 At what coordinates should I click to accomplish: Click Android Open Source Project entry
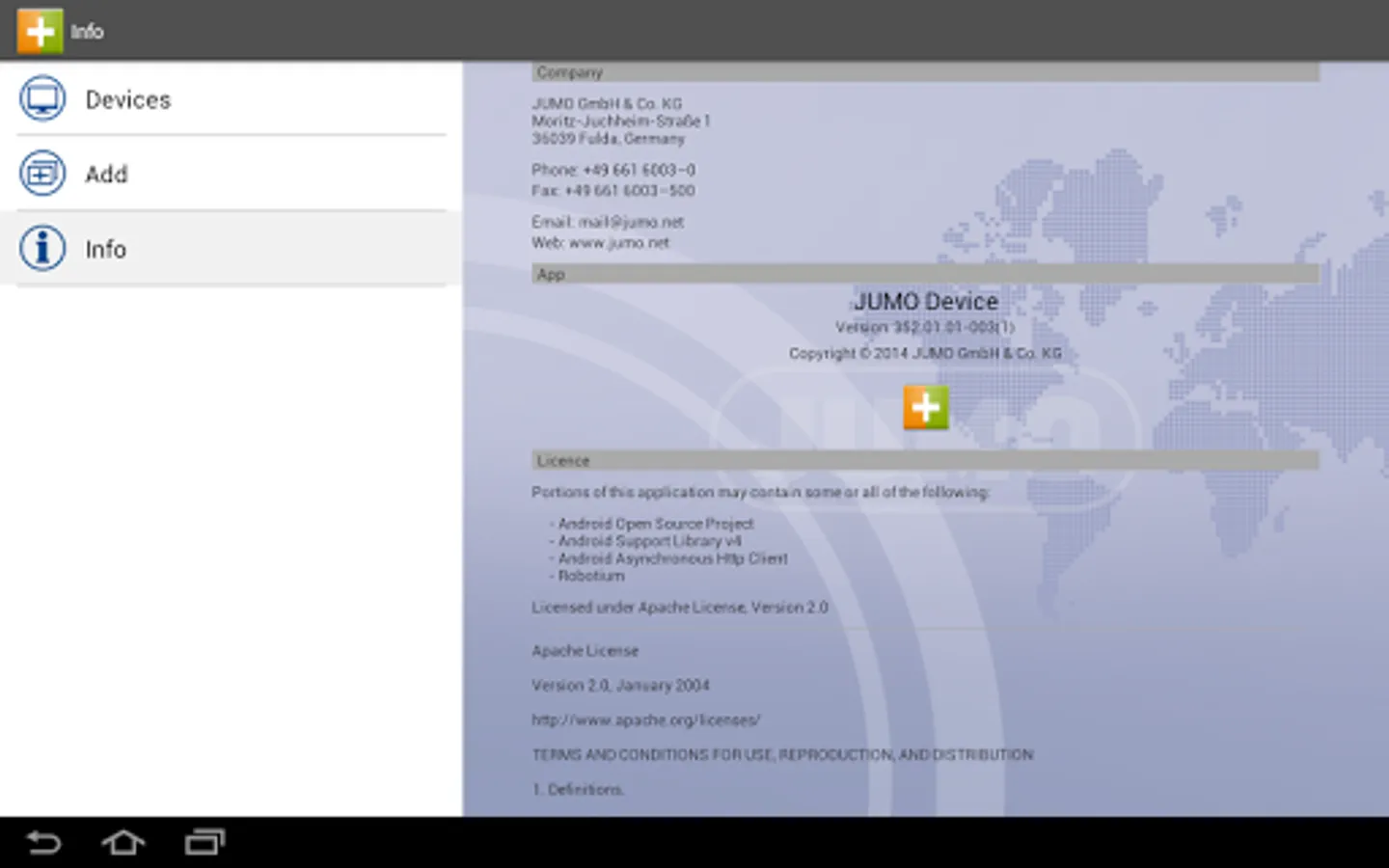[656, 524]
